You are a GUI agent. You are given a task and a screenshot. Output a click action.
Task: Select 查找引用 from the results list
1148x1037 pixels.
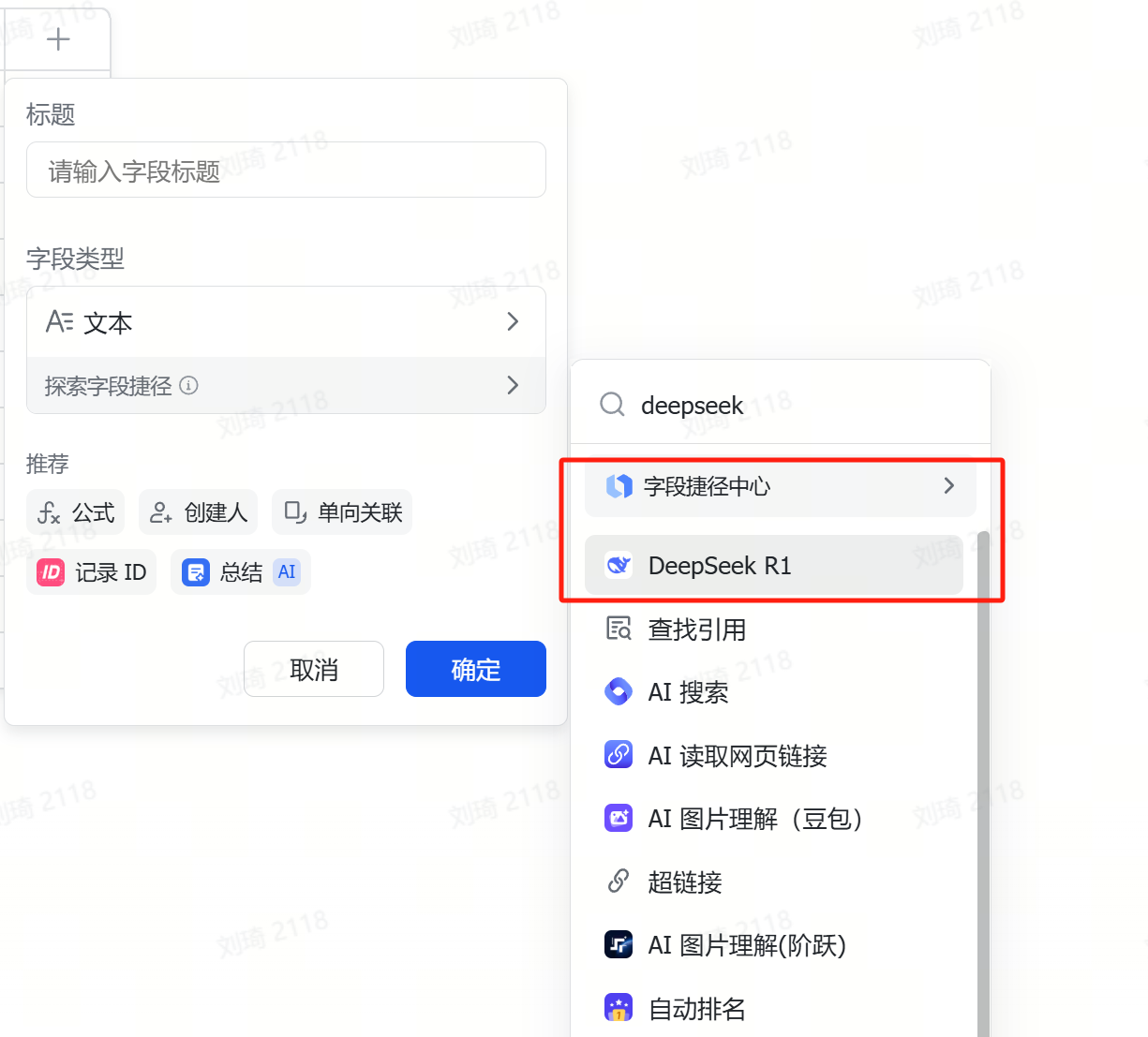tap(696, 630)
